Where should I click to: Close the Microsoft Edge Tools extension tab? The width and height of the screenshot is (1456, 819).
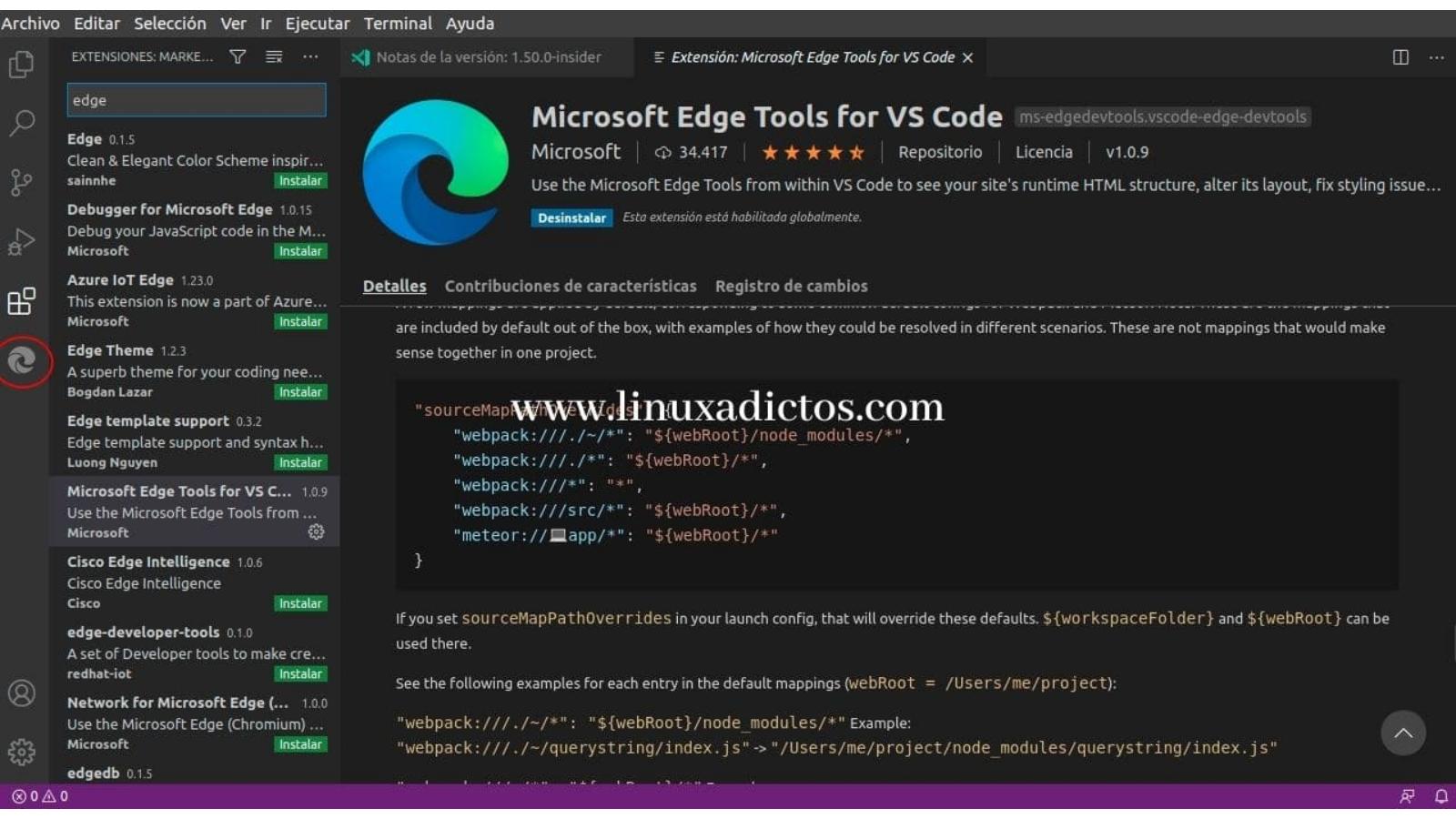coord(968,57)
